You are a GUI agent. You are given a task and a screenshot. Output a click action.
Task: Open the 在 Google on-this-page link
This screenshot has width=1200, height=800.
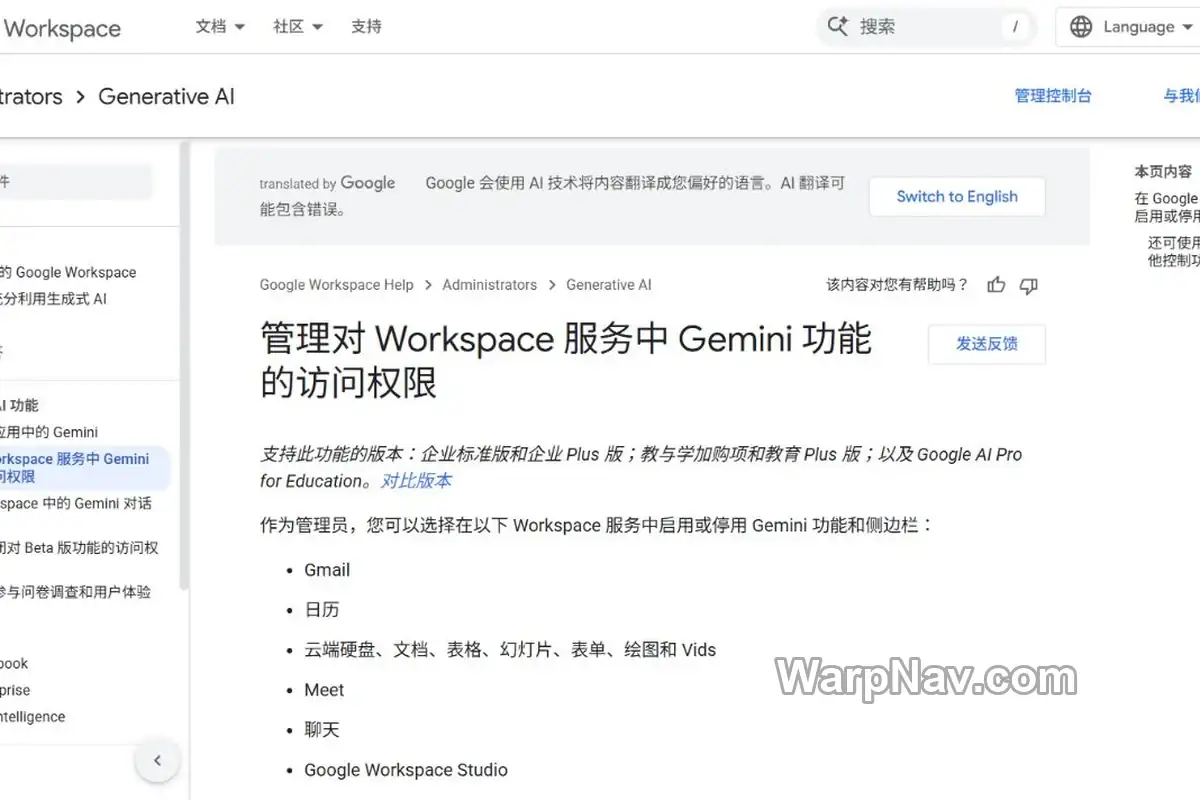point(1166,207)
